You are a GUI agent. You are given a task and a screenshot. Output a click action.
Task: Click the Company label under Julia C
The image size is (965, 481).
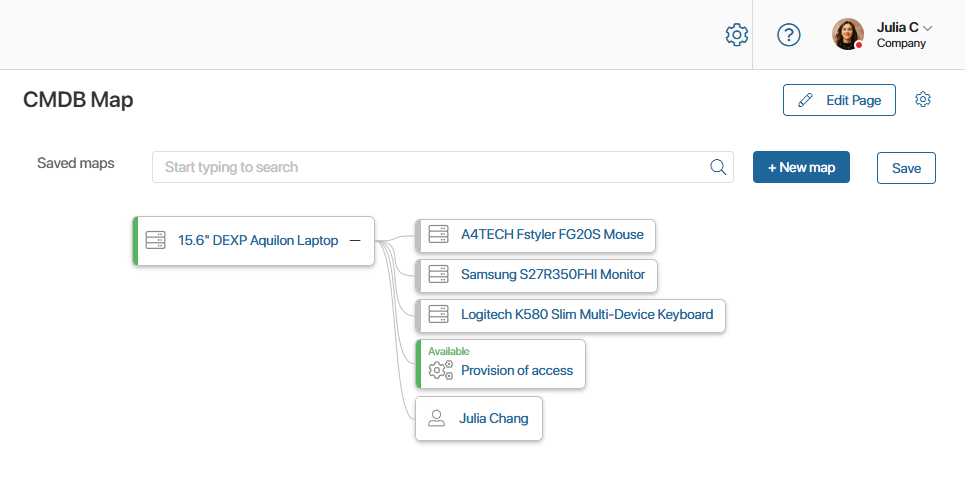pos(901,44)
